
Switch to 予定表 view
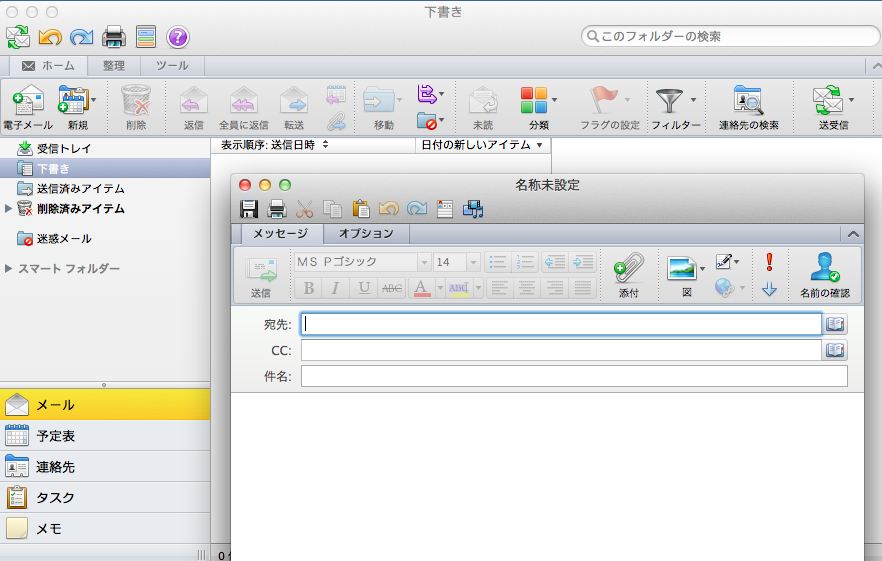[105, 436]
